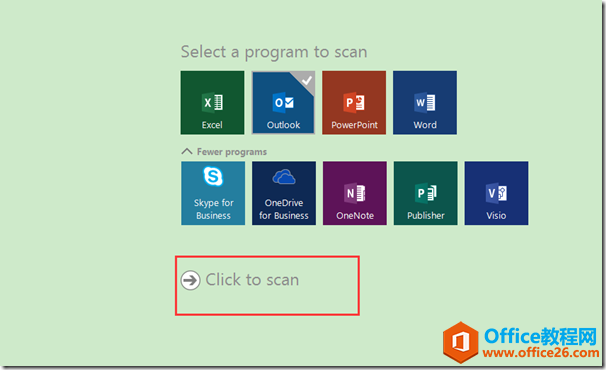Click the OneDrive cloud icon
The width and height of the screenshot is (606, 370).
click(x=284, y=177)
